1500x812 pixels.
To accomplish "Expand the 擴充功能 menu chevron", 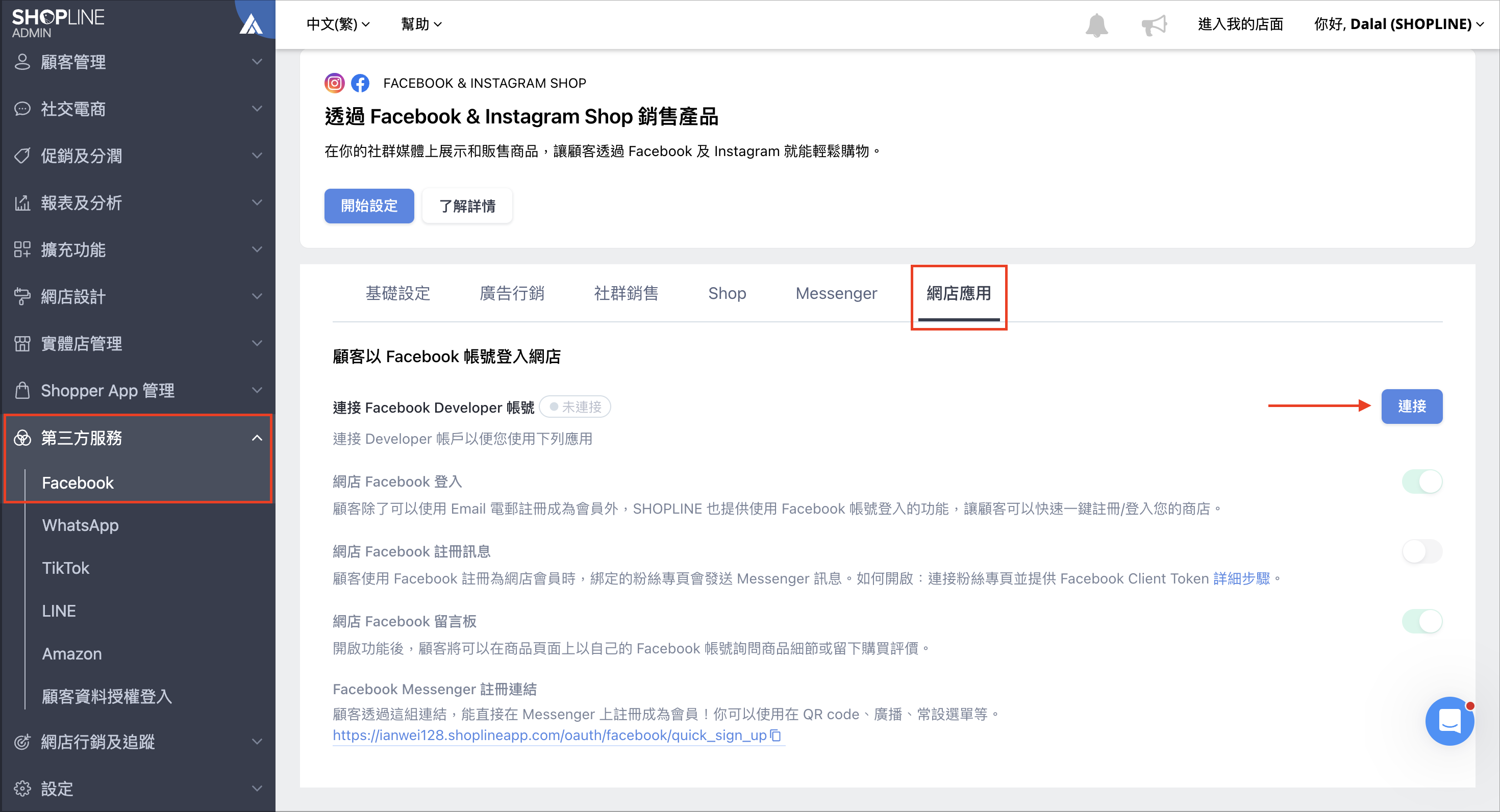I will (257, 250).
